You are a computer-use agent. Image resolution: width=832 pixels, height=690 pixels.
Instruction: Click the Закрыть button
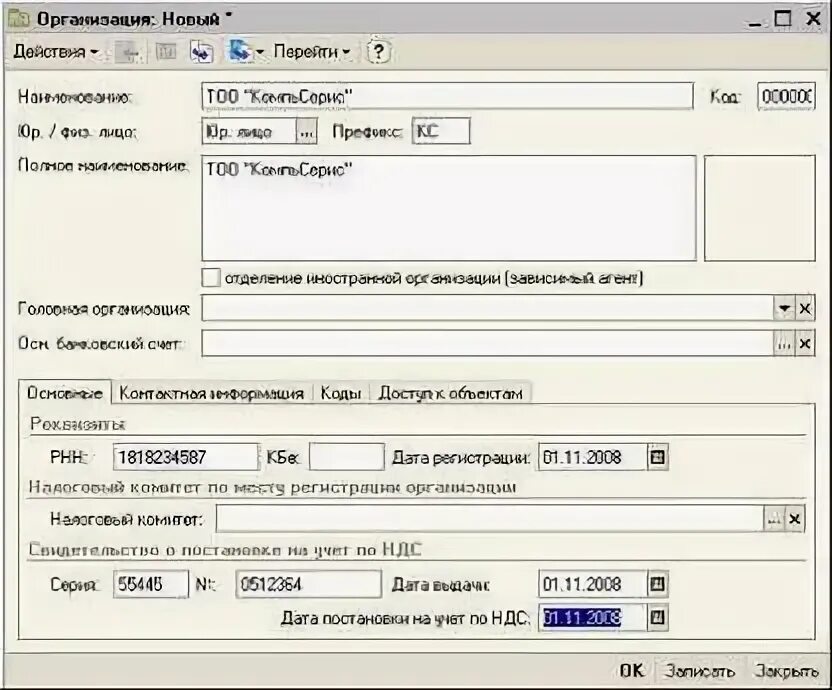pos(786,671)
